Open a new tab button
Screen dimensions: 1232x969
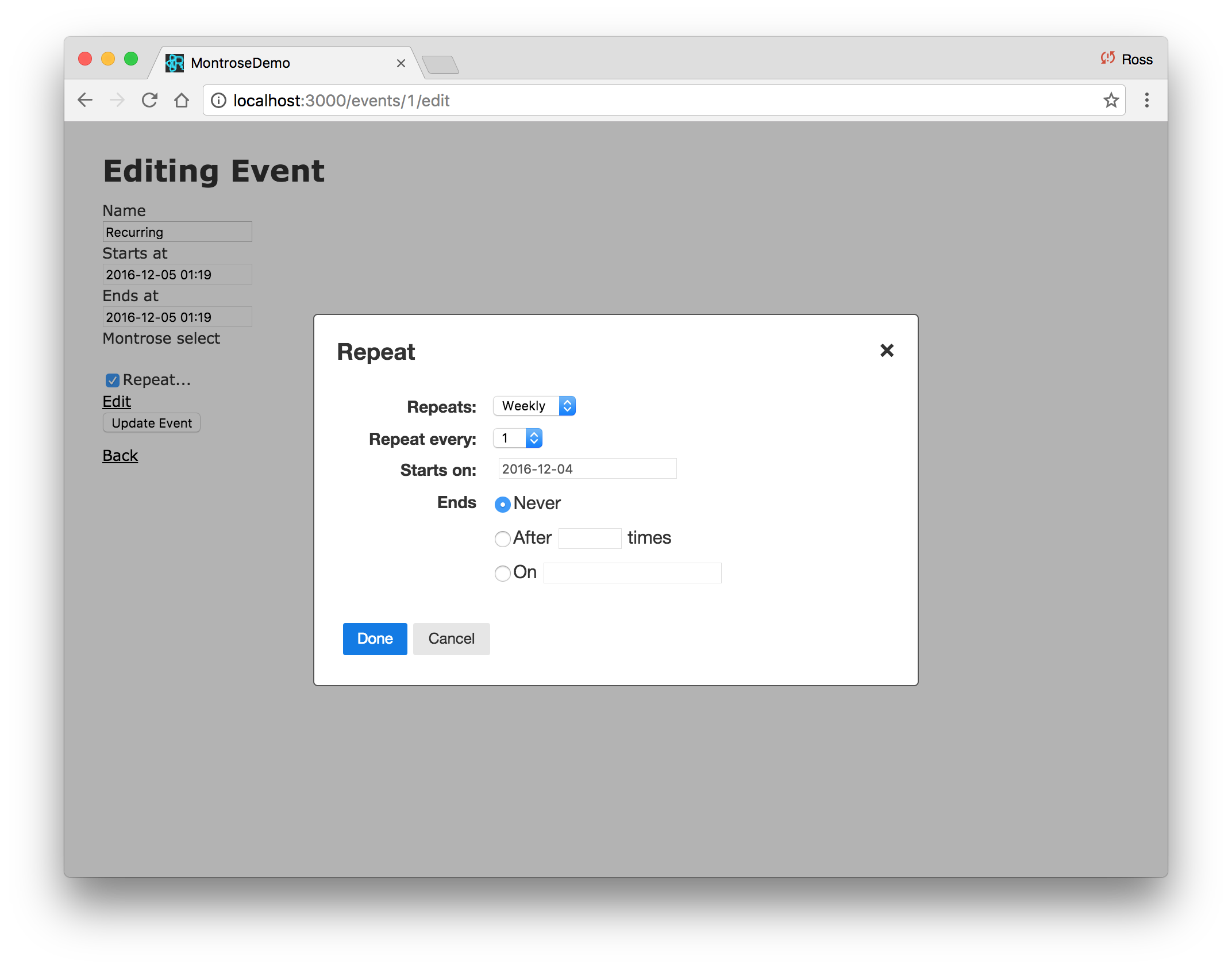click(x=440, y=64)
